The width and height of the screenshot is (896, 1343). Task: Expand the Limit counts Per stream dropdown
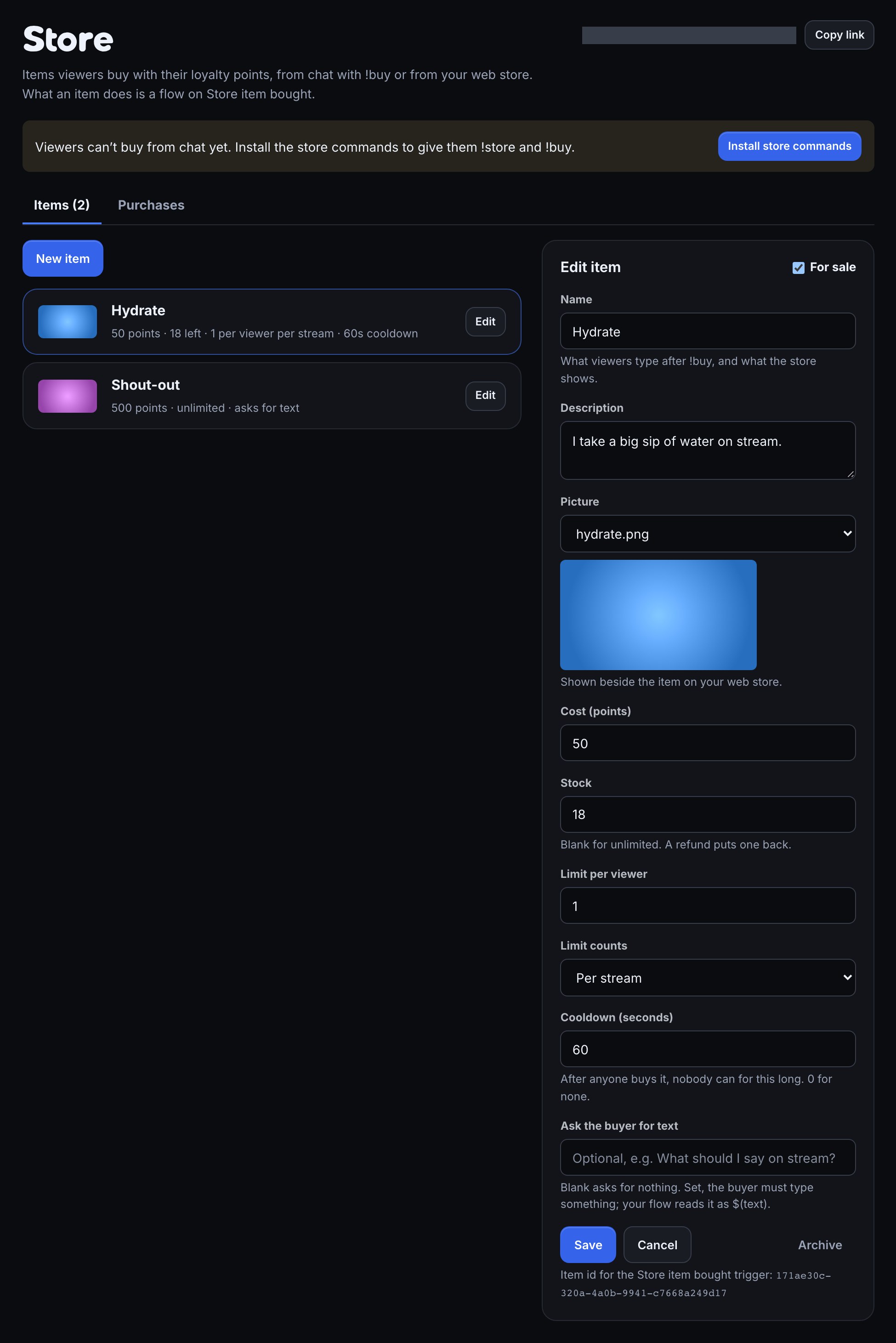(708, 978)
